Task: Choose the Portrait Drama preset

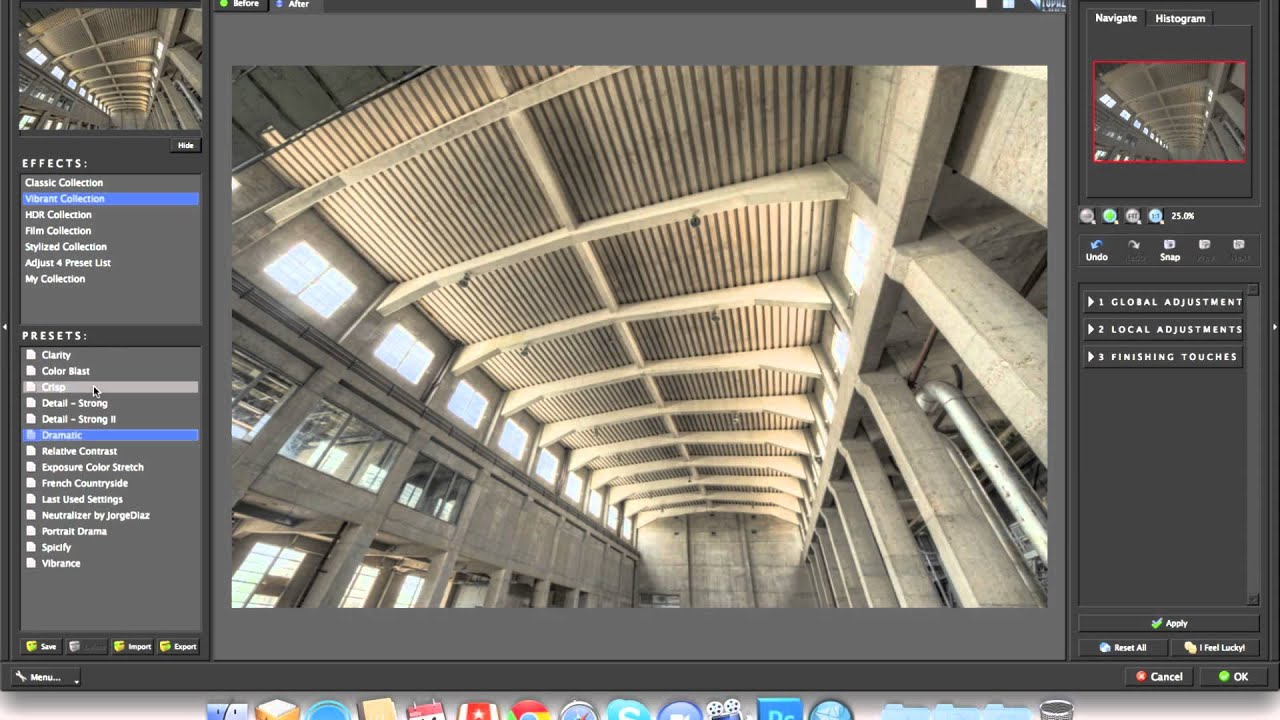Action: pyautogui.click(x=111, y=531)
